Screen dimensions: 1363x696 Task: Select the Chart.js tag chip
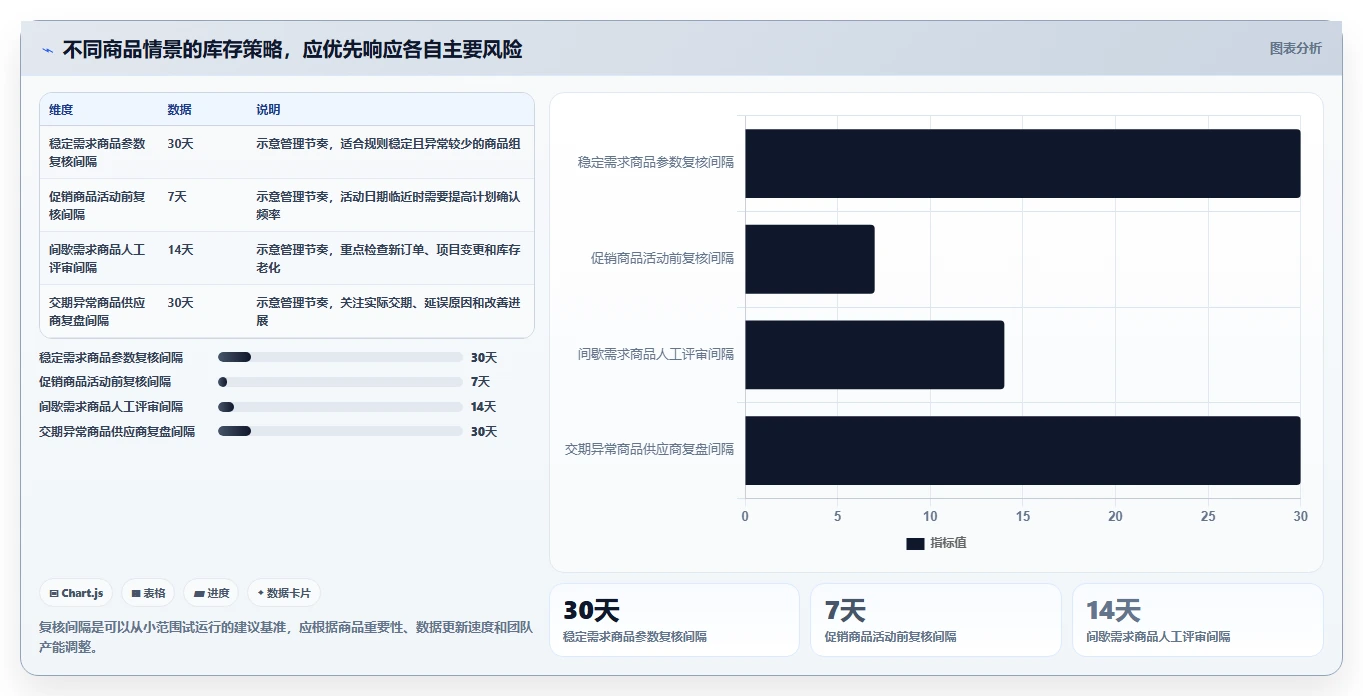[77, 593]
